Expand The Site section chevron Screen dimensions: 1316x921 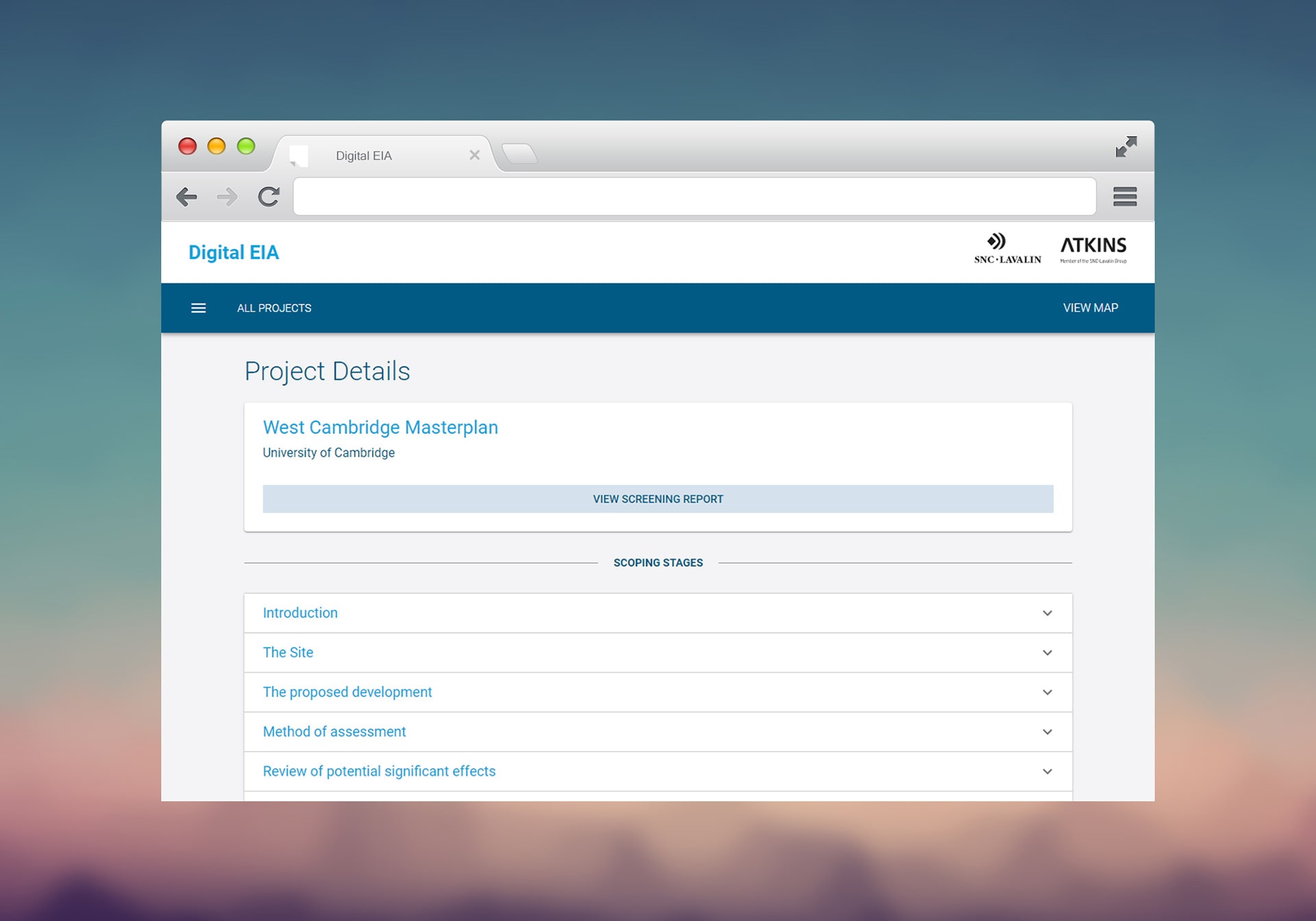coord(1047,653)
